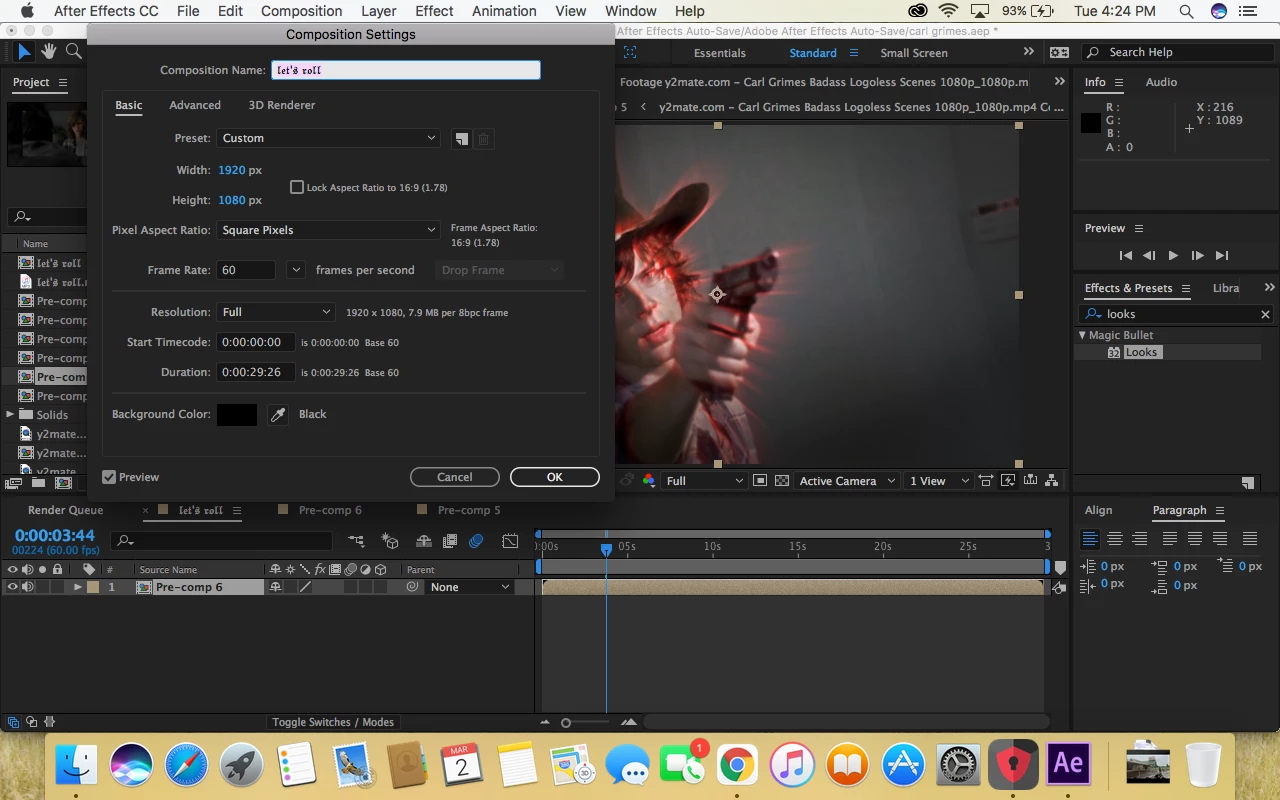
Task: Pick background color with the eyedropper
Action: point(278,414)
